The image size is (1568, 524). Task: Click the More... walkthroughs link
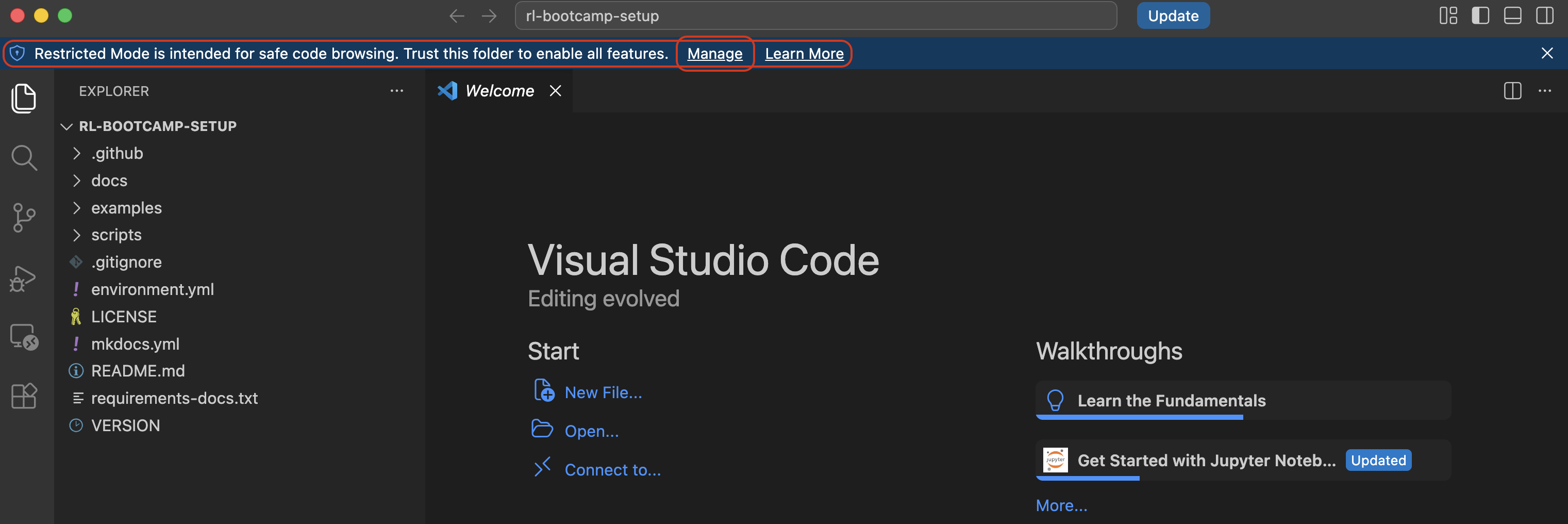pos(1061,506)
